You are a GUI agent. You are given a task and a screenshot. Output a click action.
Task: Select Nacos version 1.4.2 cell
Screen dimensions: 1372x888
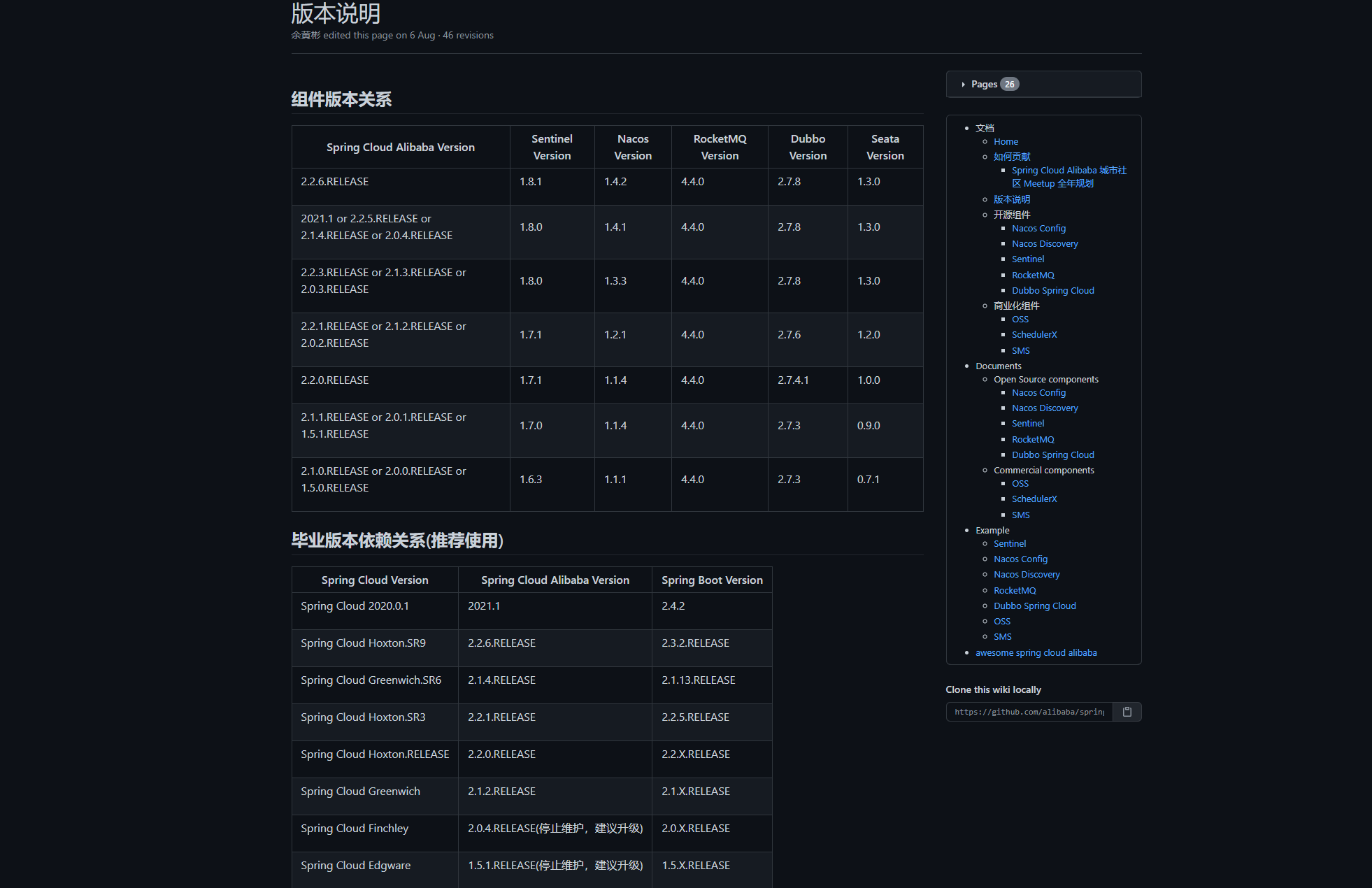633,187
